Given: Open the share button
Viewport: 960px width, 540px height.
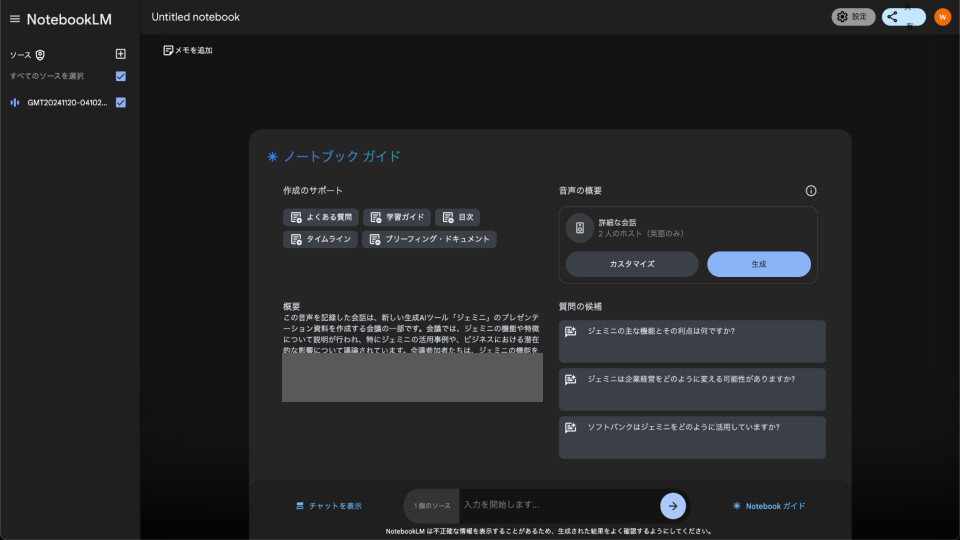Looking at the screenshot, I should point(903,17).
